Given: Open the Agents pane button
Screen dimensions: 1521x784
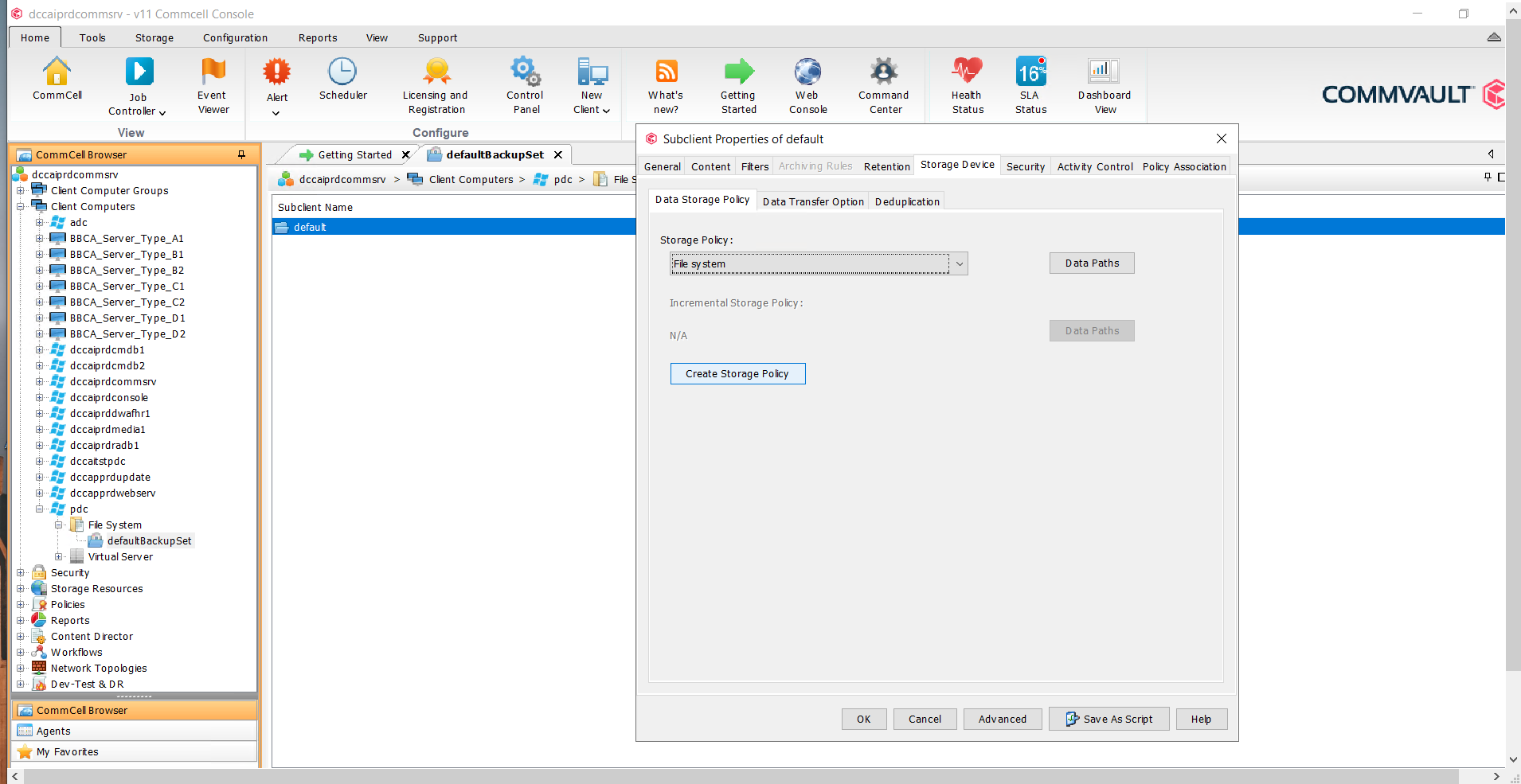Looking at the screenshot, I should [135, 731].
